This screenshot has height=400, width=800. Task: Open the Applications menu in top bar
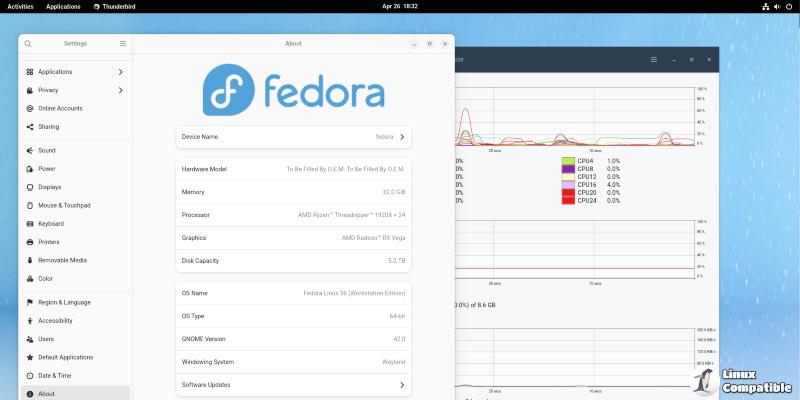(63, 6)
